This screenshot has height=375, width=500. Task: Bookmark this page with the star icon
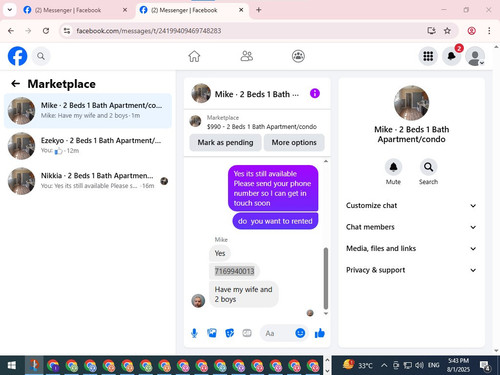[447, 31]
